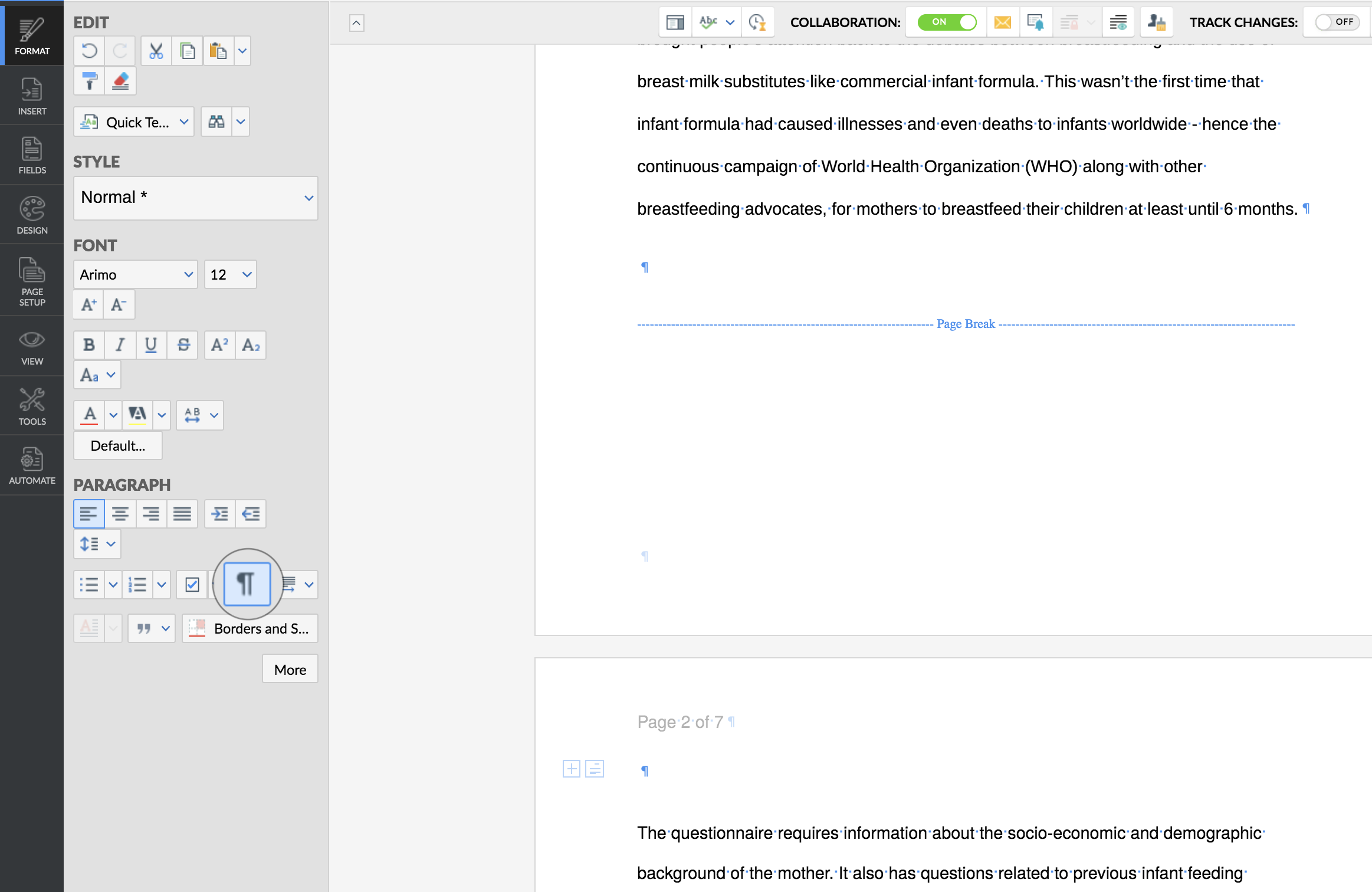Click the Superscript icon
The height and width of the screenshot is (892, 1372).
[219, 345]
